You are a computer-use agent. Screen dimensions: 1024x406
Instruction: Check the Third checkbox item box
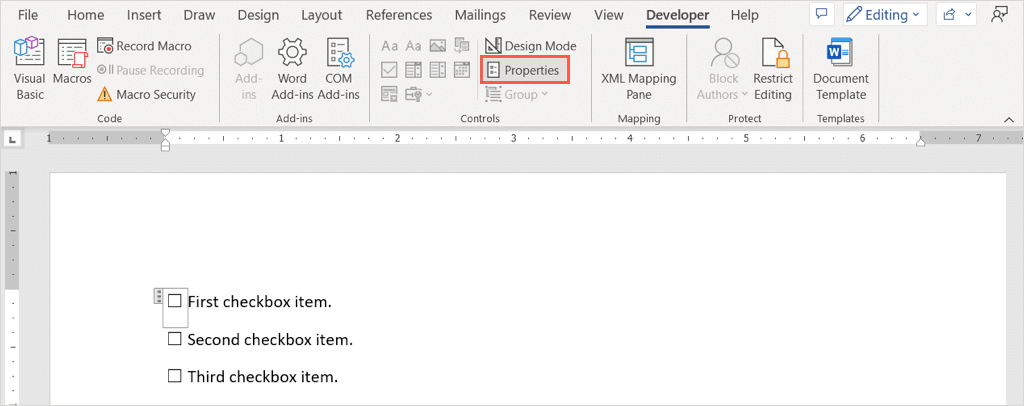174,376
